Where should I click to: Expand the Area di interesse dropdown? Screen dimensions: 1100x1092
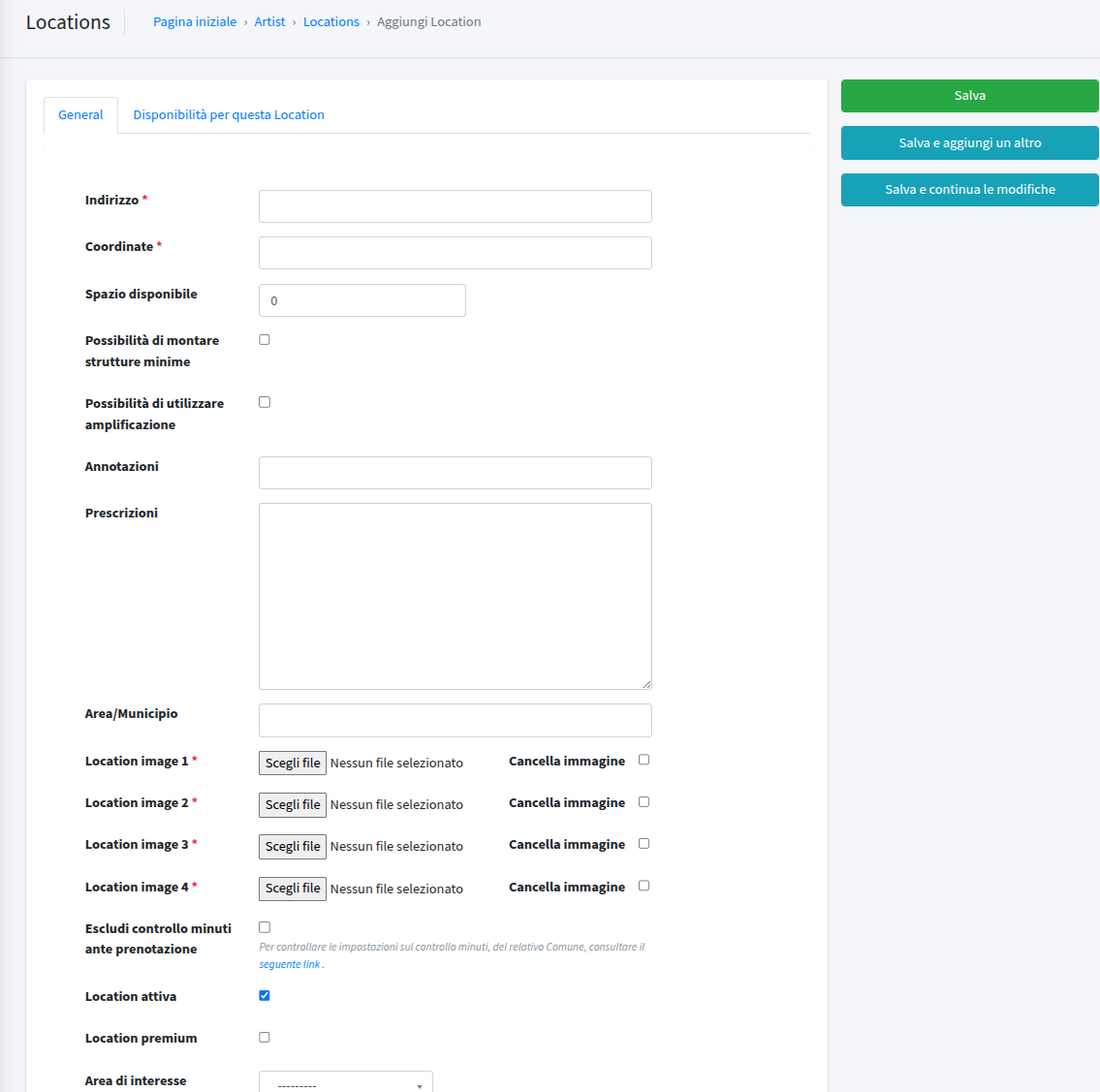(x=346, y=1082)
